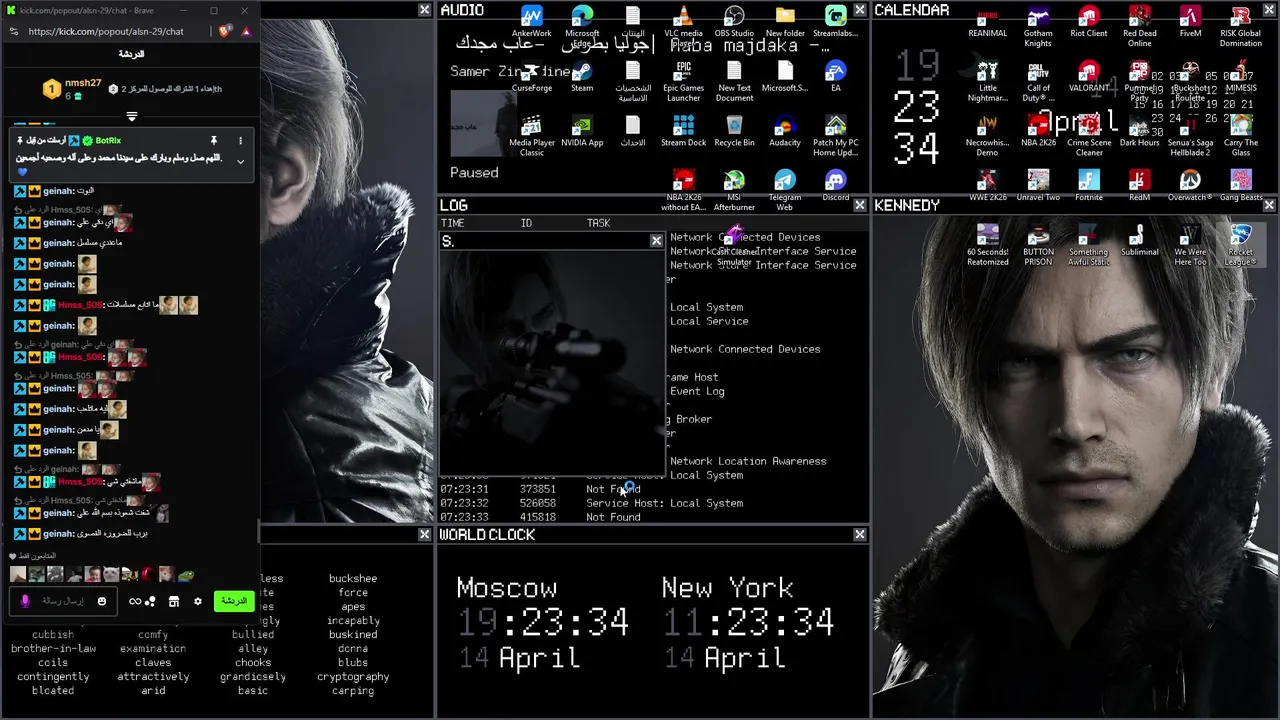The height and width of the screenshot is (720, 1280).
Task: Click the green send chat button
Action: [233, 601]
